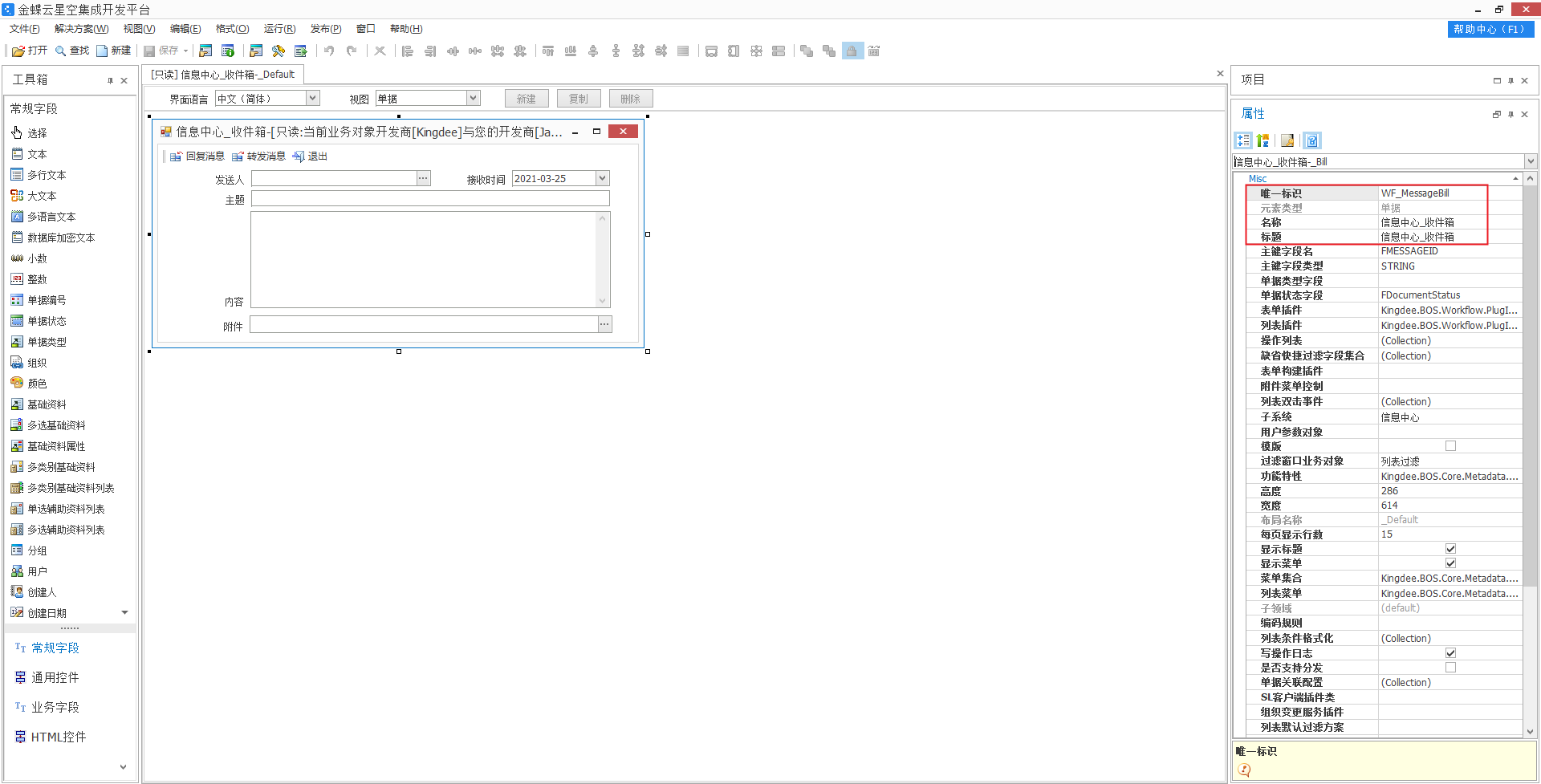Image resolution: width=1541 pixels, height=784 pixels.
Task: Pick the 多行文本 field from toolbox
Action: pos(39,175)
